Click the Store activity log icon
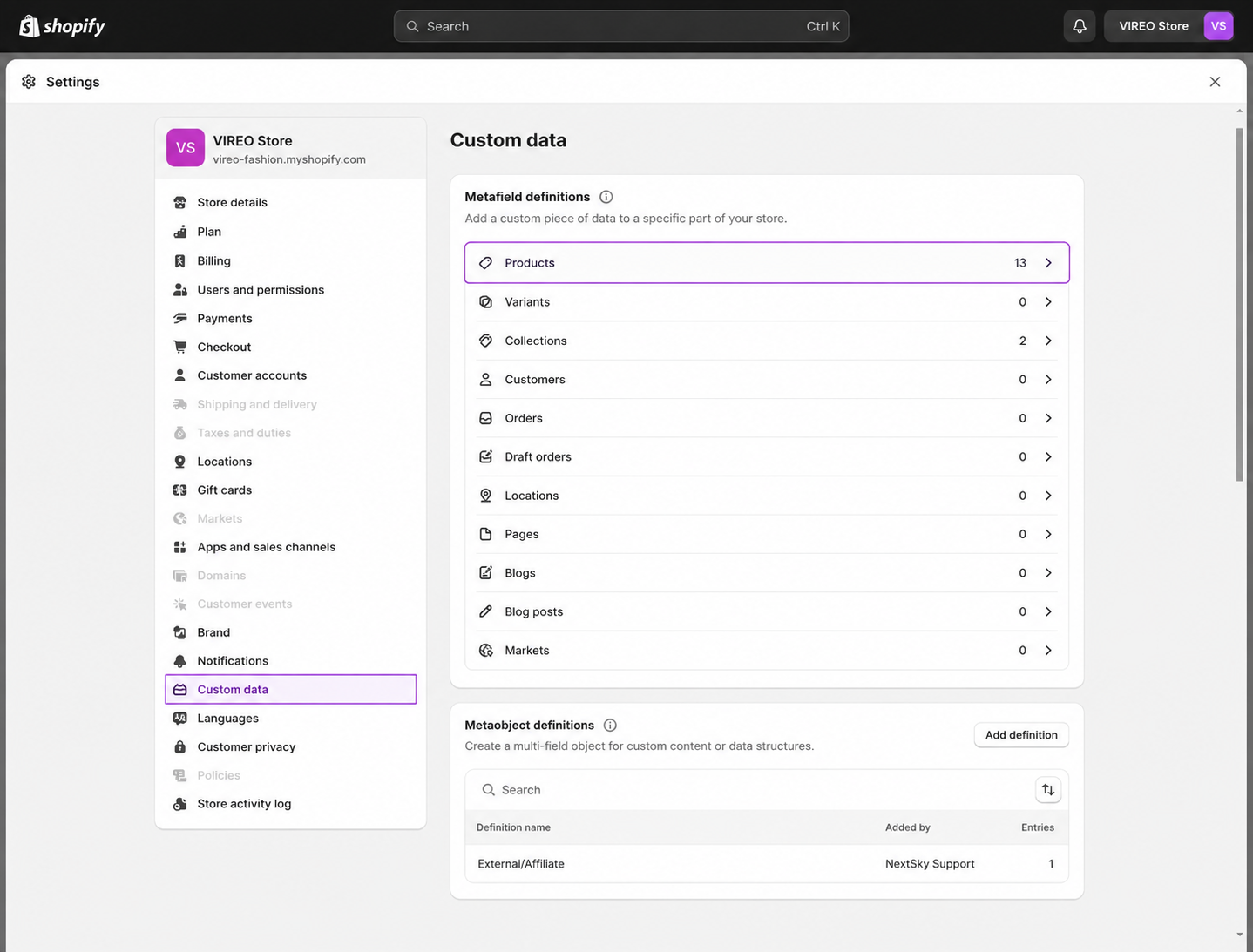Image resolution: width=1253 pixels, height=952 pixels. click(x=180, y=804)
